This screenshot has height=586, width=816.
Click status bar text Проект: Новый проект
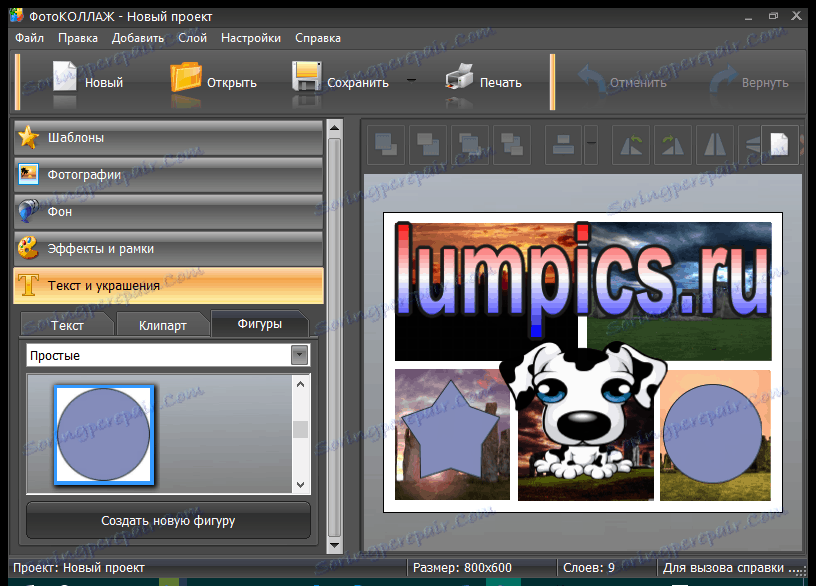coord(79,568)
